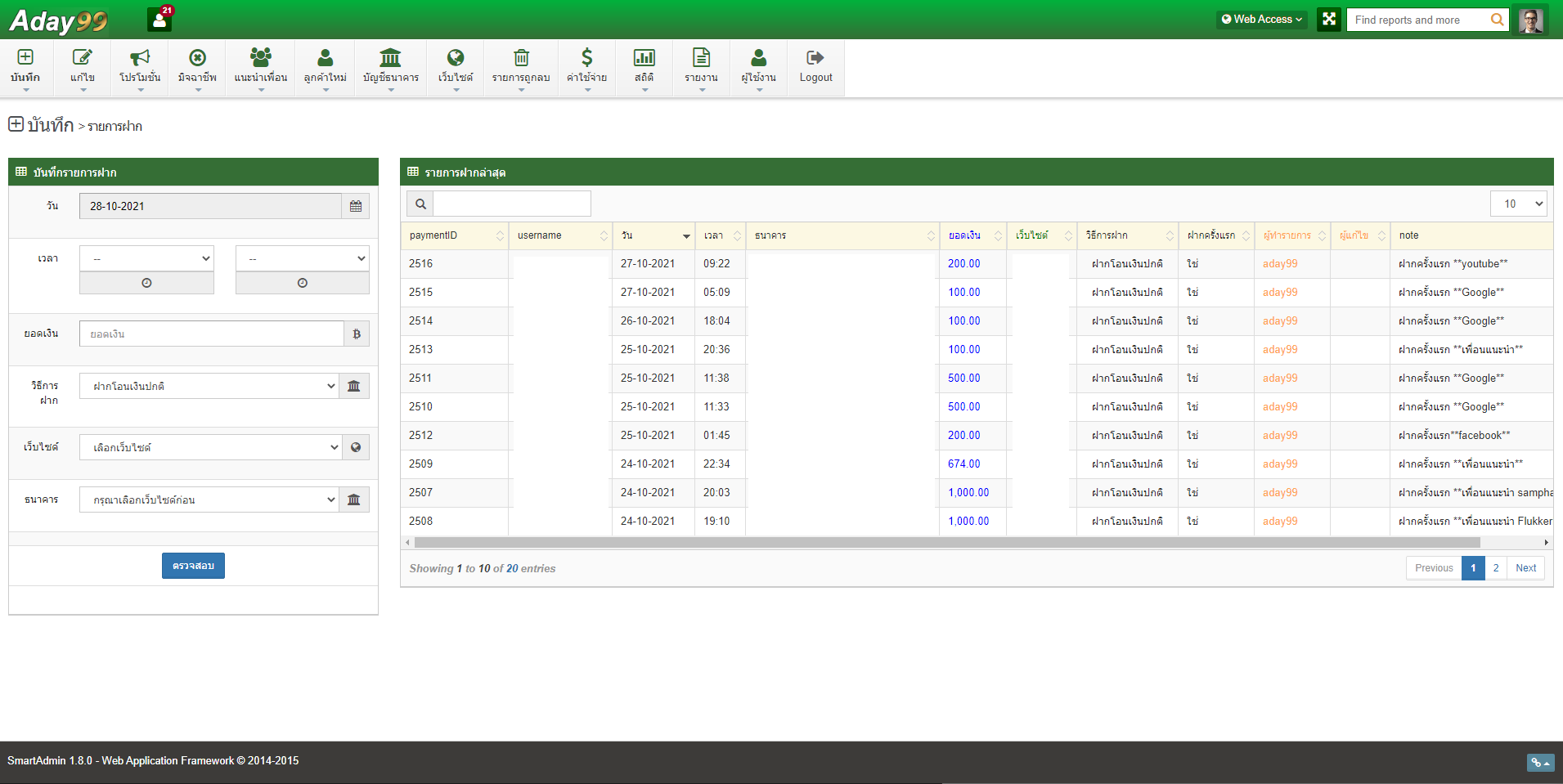This screenshot has height=784, width=1563.
Task: Click the search magnifier in the Find reports box
Action: point(1497,20)
